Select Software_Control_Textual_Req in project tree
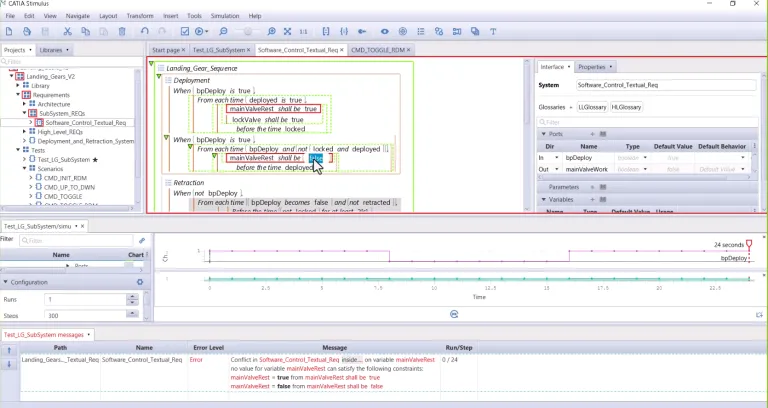768x408 pixels. click(x=85, y=122)
